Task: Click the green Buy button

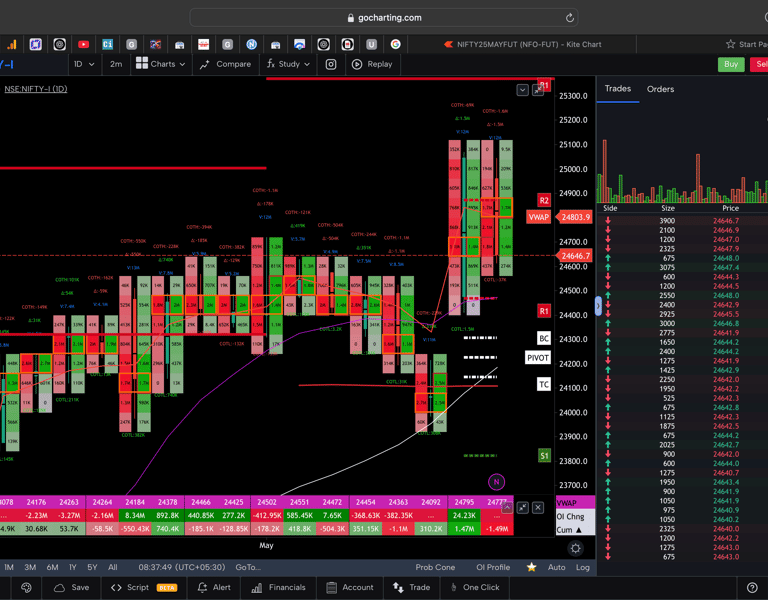Action: click(x=731, y=64)
